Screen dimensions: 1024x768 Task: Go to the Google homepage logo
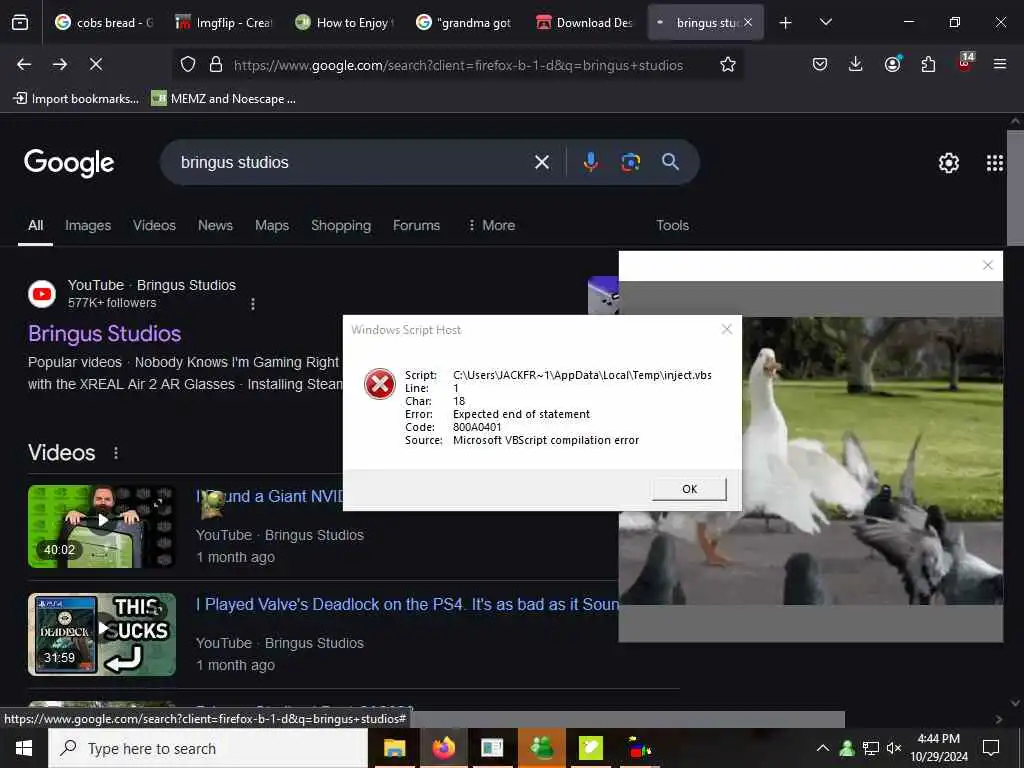click(69, 163)
